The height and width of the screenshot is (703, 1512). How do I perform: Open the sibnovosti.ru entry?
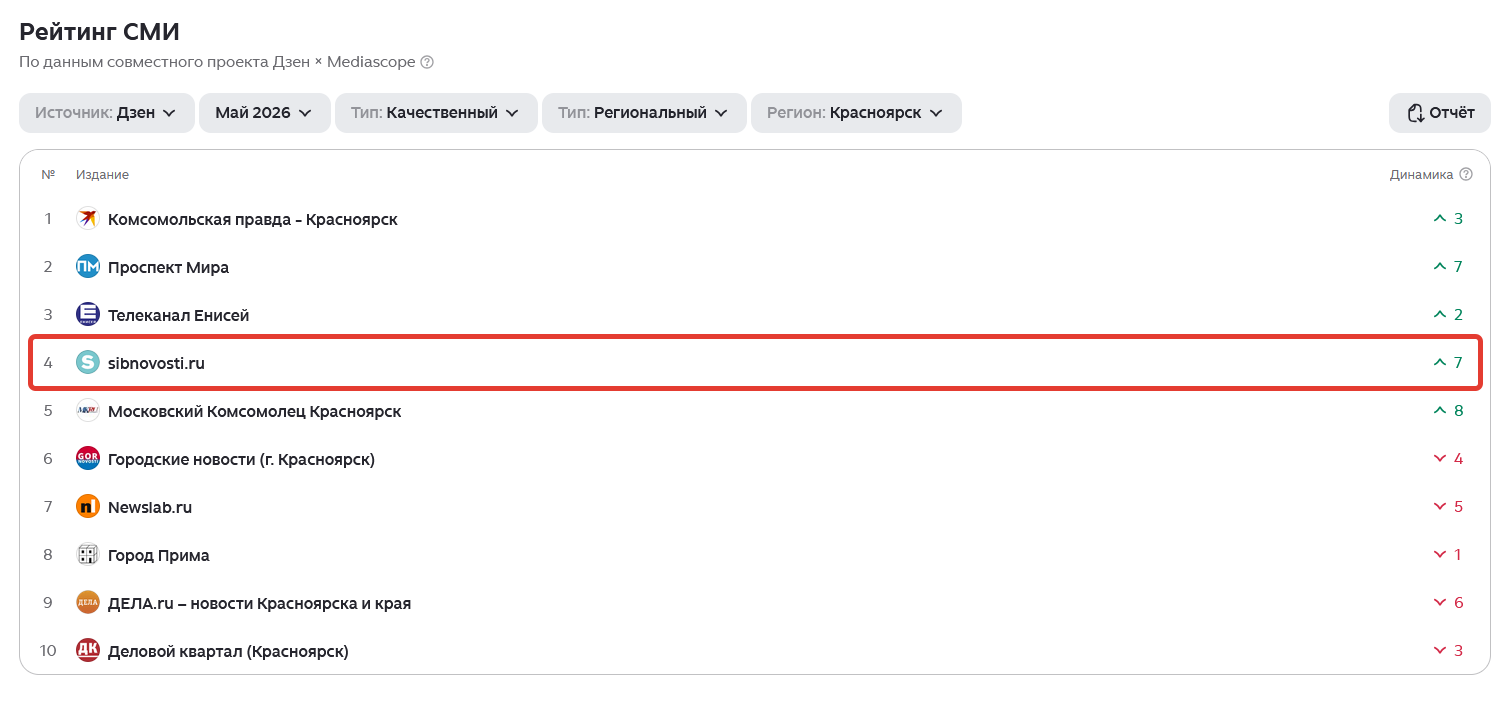click(x=156, y=363)
